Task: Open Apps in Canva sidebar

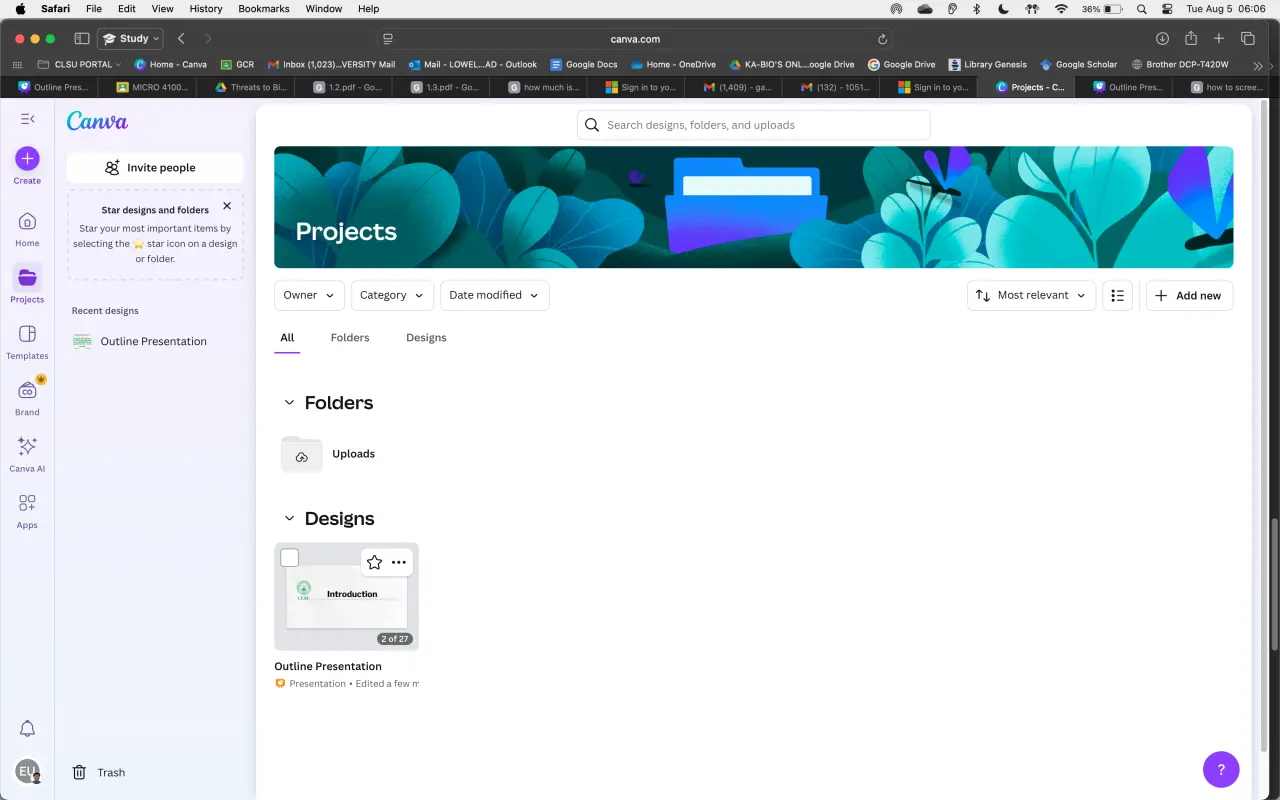Action: 27,511
